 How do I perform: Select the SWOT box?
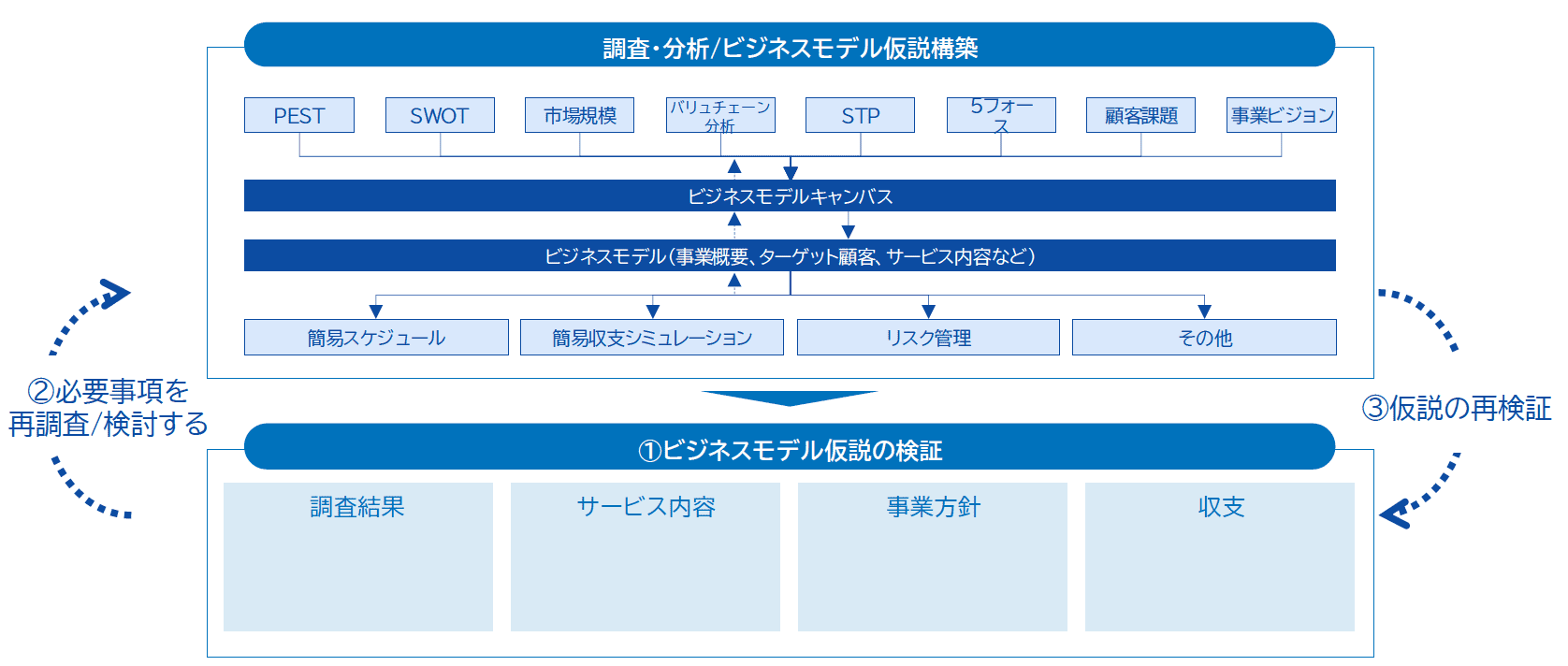tap(440, 115)
